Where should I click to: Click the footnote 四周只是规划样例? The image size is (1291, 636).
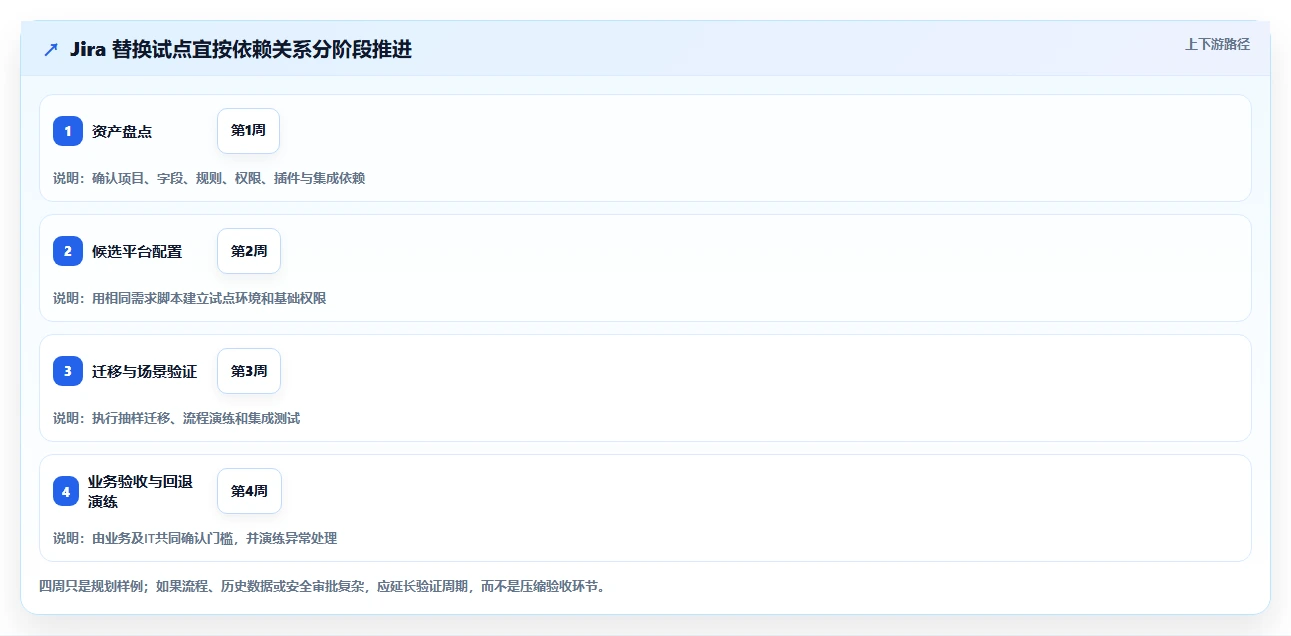tap(322, 586)
